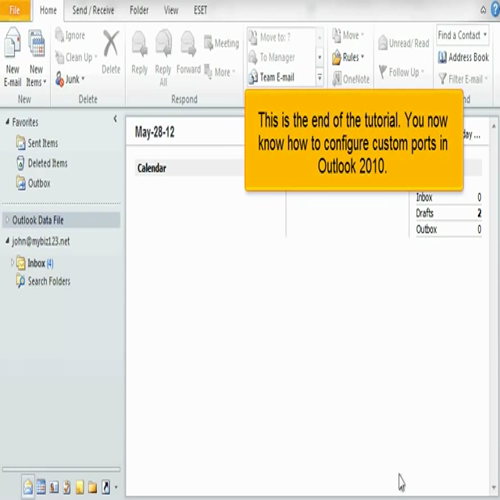Expand the Quick Steps gallery
Viewport: 500px width, 500px height.
tap(319, 77)
